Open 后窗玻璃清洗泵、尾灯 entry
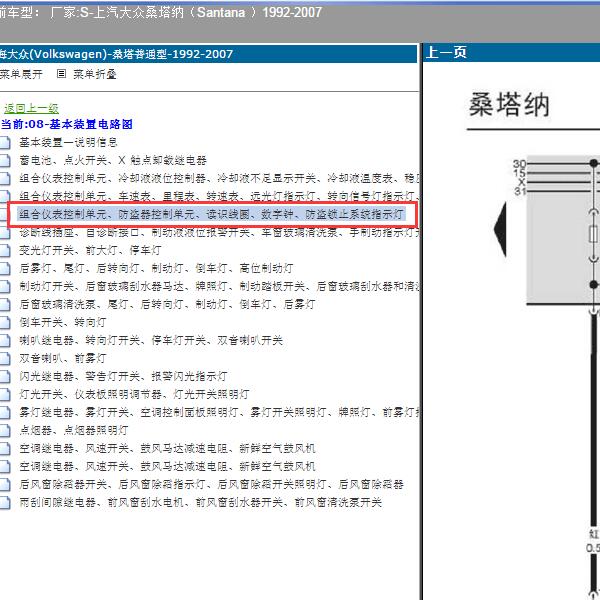 point(167,304)
